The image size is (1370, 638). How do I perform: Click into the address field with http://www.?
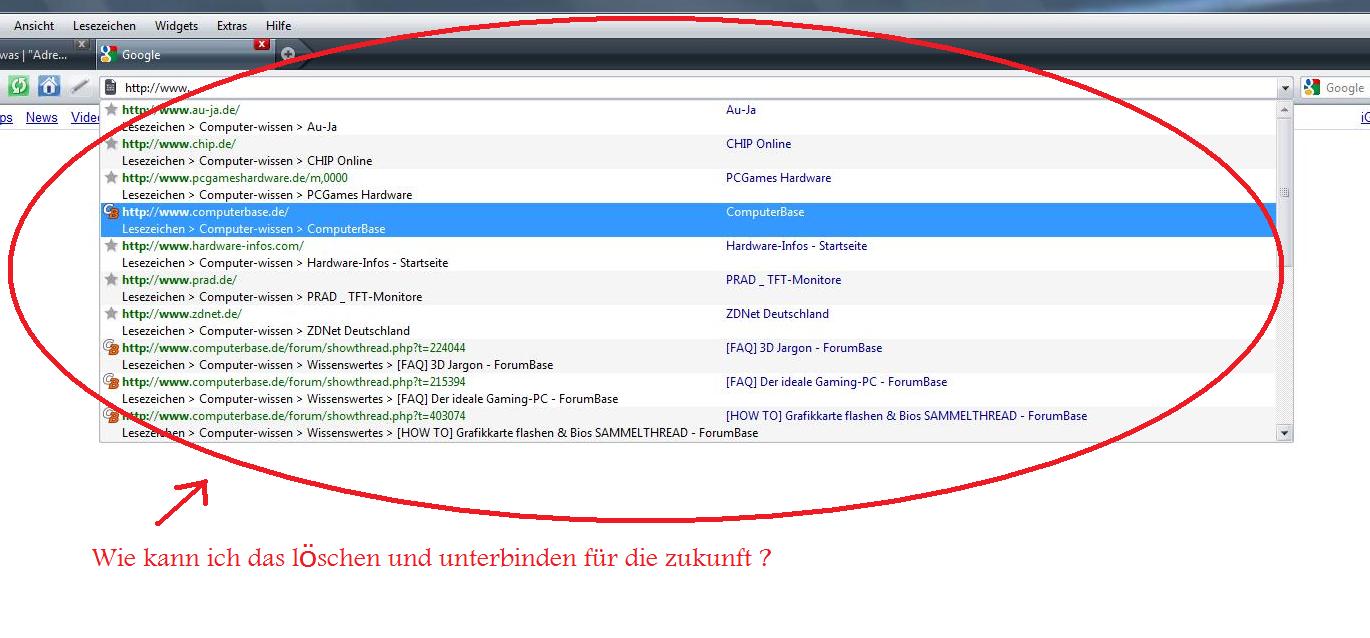click(690, 88)
